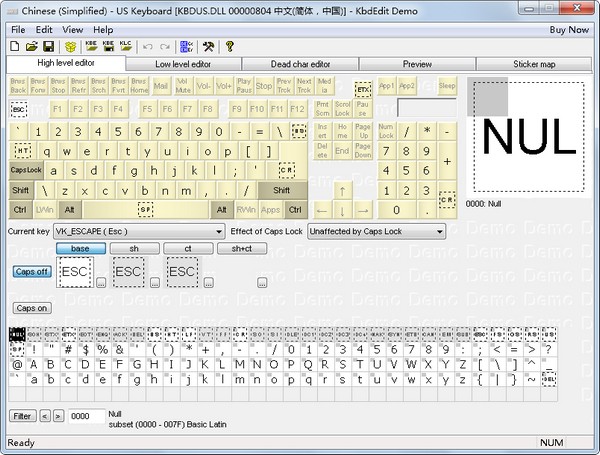Pick the highlighted NUL cell in grid
This screenshot has height=455, width=600.
point(17,334)
